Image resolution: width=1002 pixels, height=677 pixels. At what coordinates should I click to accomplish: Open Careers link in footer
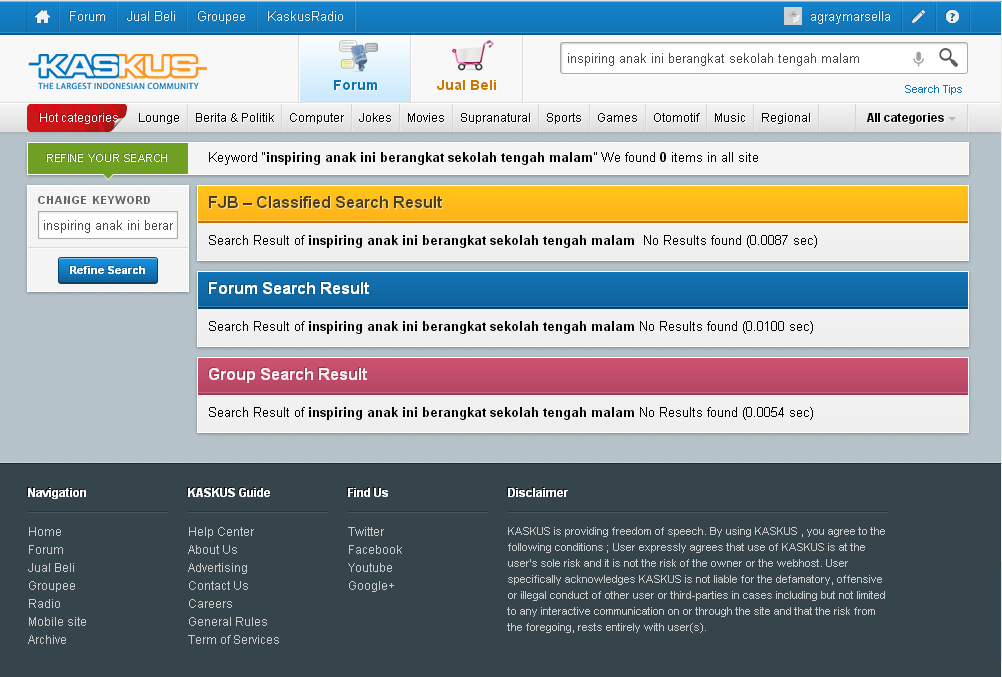click(x=210, y=603)
